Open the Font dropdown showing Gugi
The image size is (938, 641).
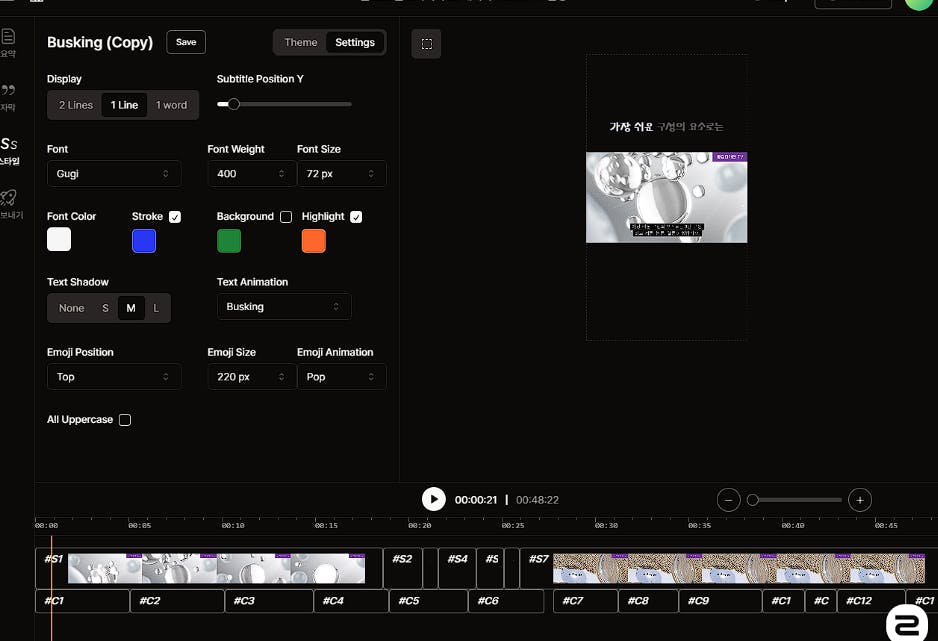[114, 174]
